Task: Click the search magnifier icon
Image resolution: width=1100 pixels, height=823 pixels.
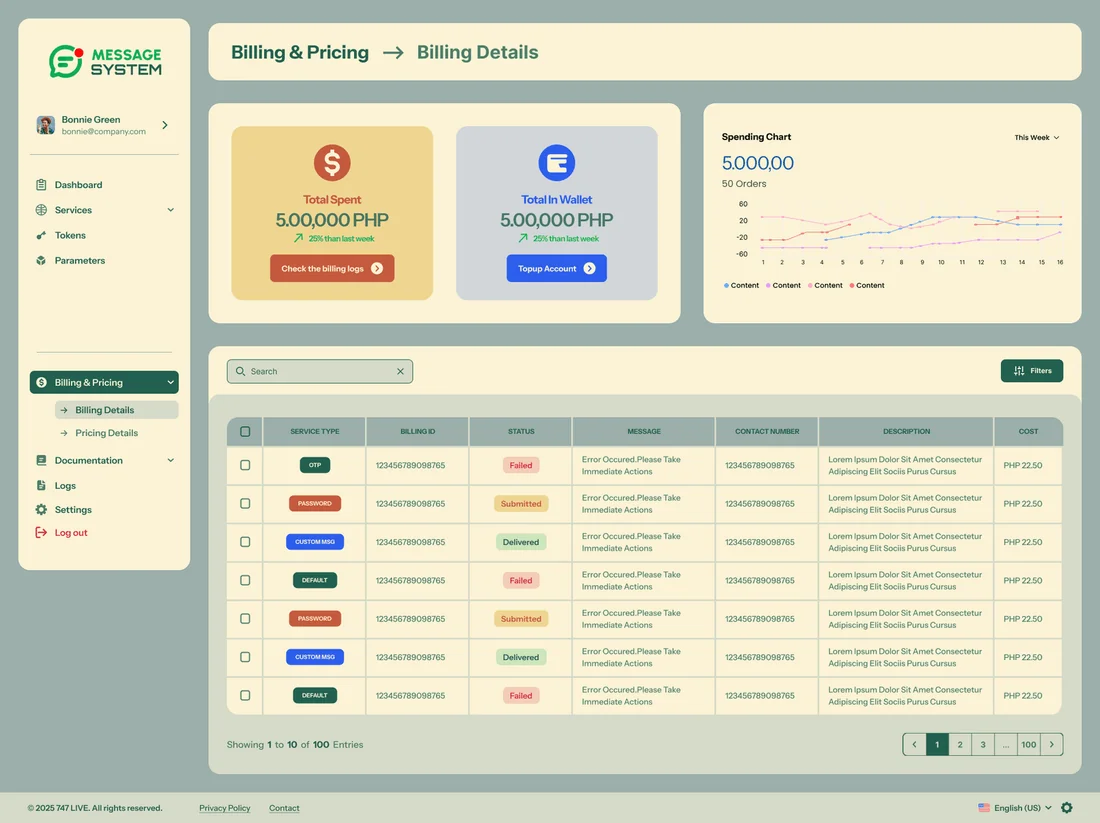Action: point(241,371)
